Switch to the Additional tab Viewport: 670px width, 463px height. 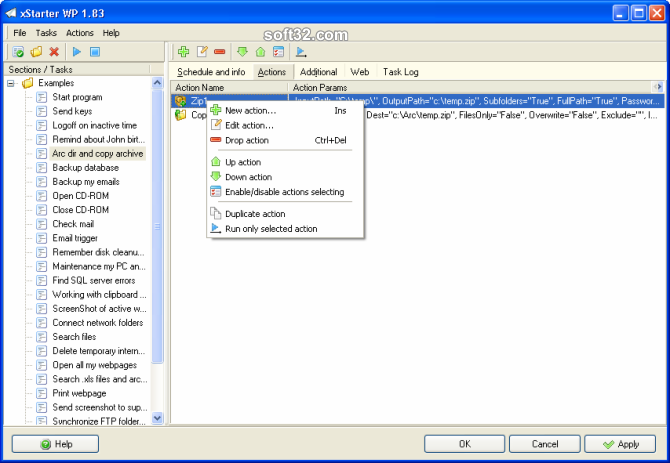click(x=318, y=72)
